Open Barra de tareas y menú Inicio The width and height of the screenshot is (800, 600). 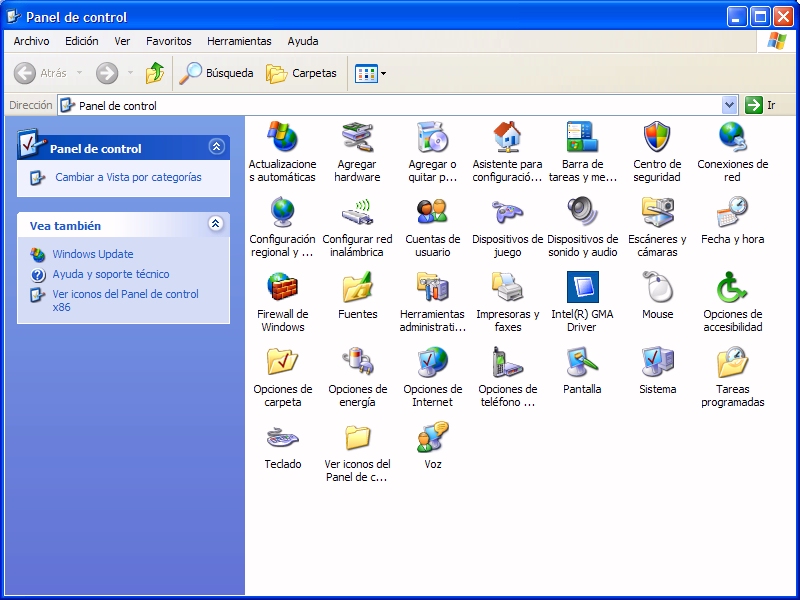click(x=582, y=137)
